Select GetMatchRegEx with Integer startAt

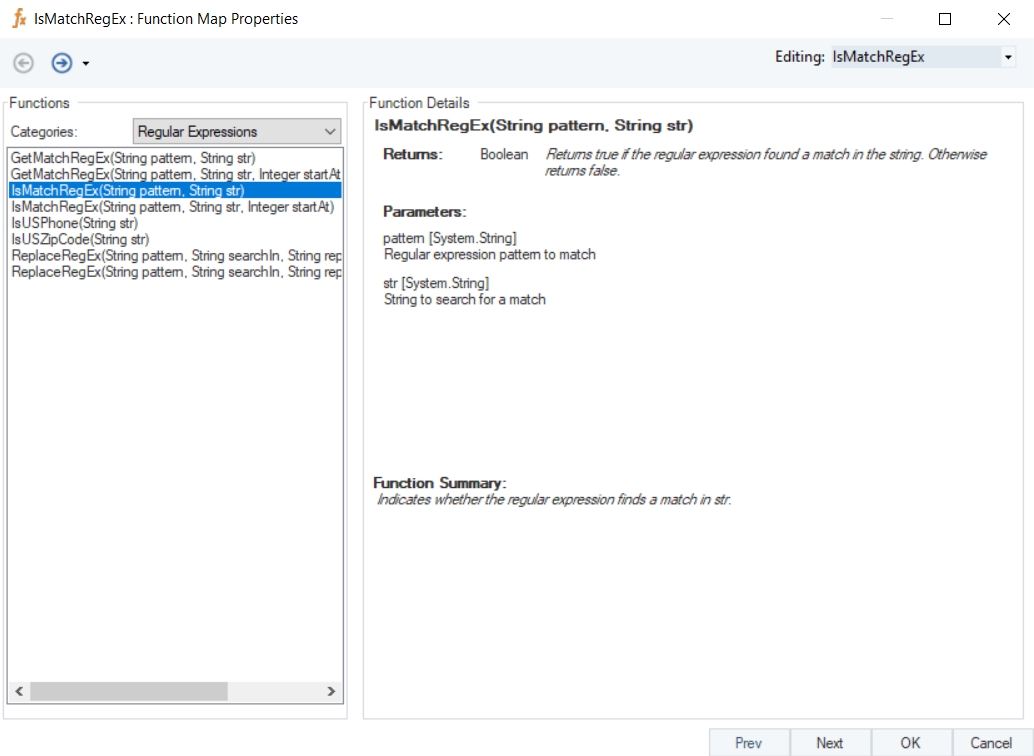[x=175, y=174]
